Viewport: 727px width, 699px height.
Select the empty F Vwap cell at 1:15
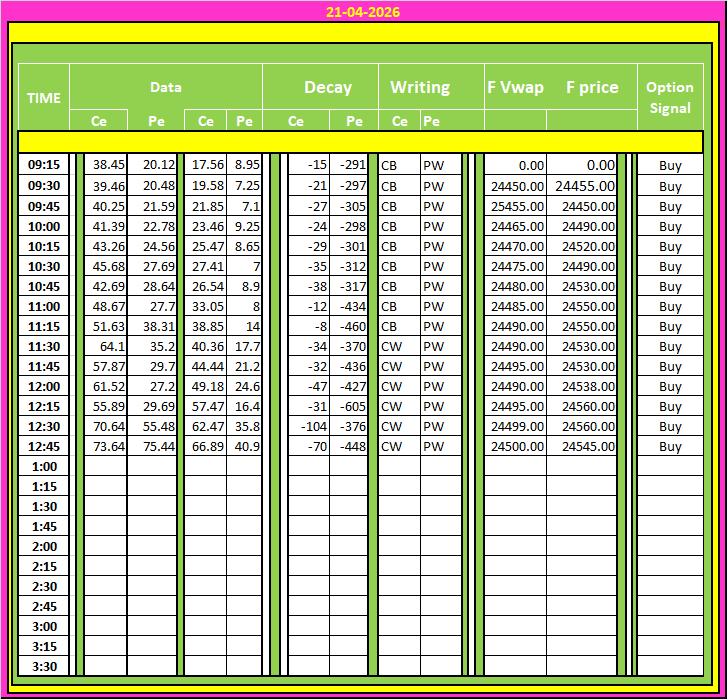point(515,486)
